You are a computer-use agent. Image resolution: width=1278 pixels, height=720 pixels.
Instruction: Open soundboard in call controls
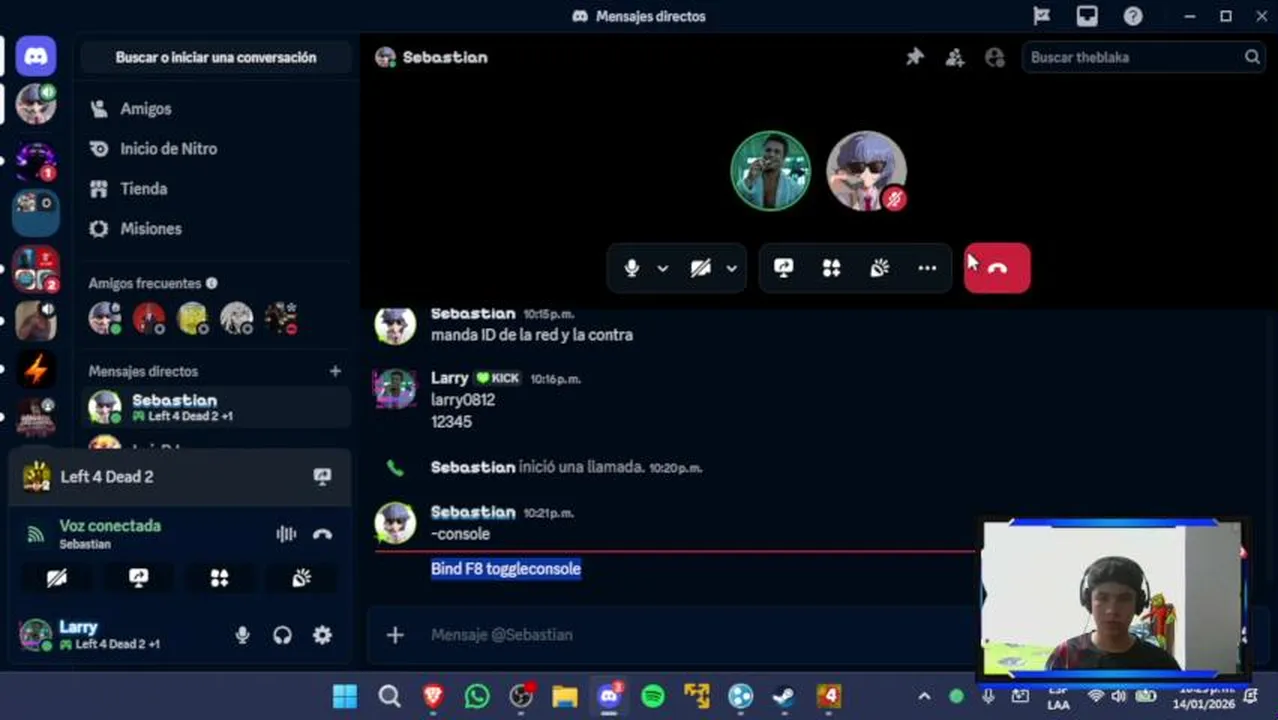(879, 268)
